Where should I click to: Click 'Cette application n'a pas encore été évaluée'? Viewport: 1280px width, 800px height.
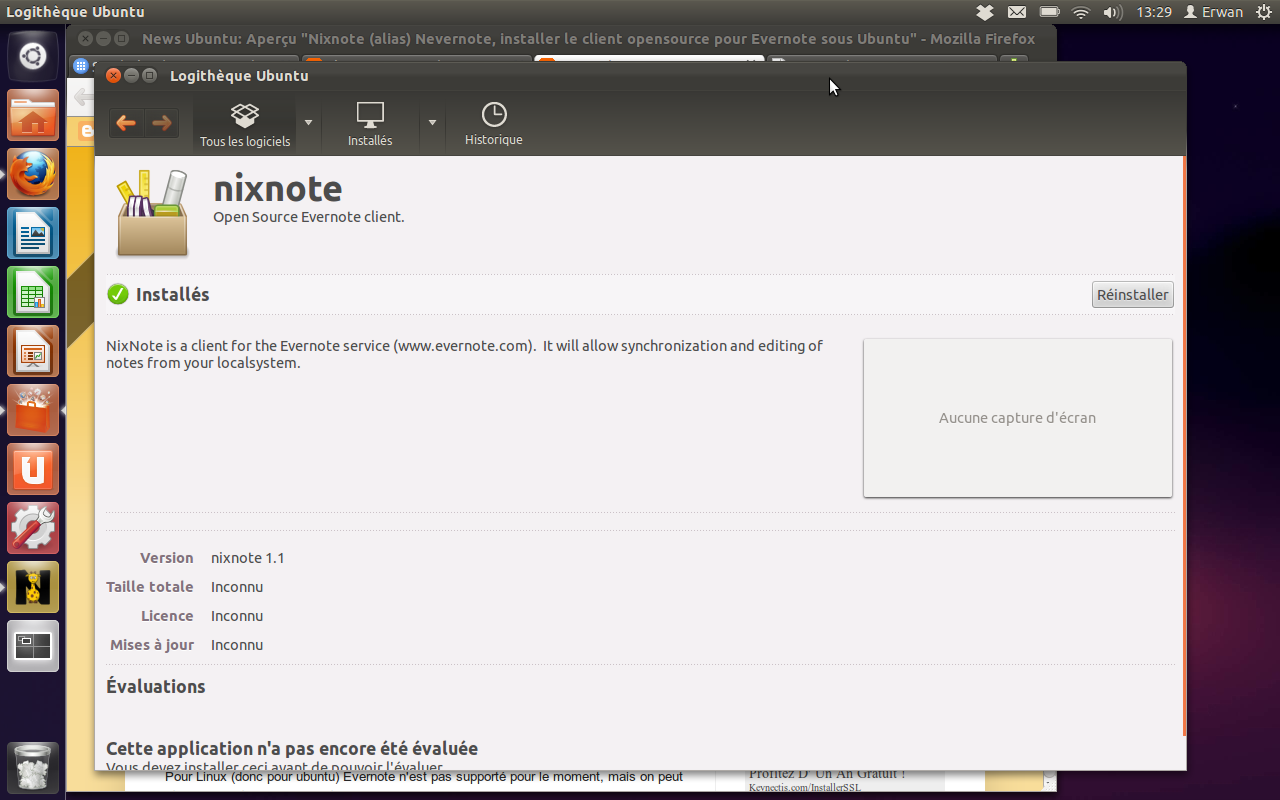click(292, 748)
